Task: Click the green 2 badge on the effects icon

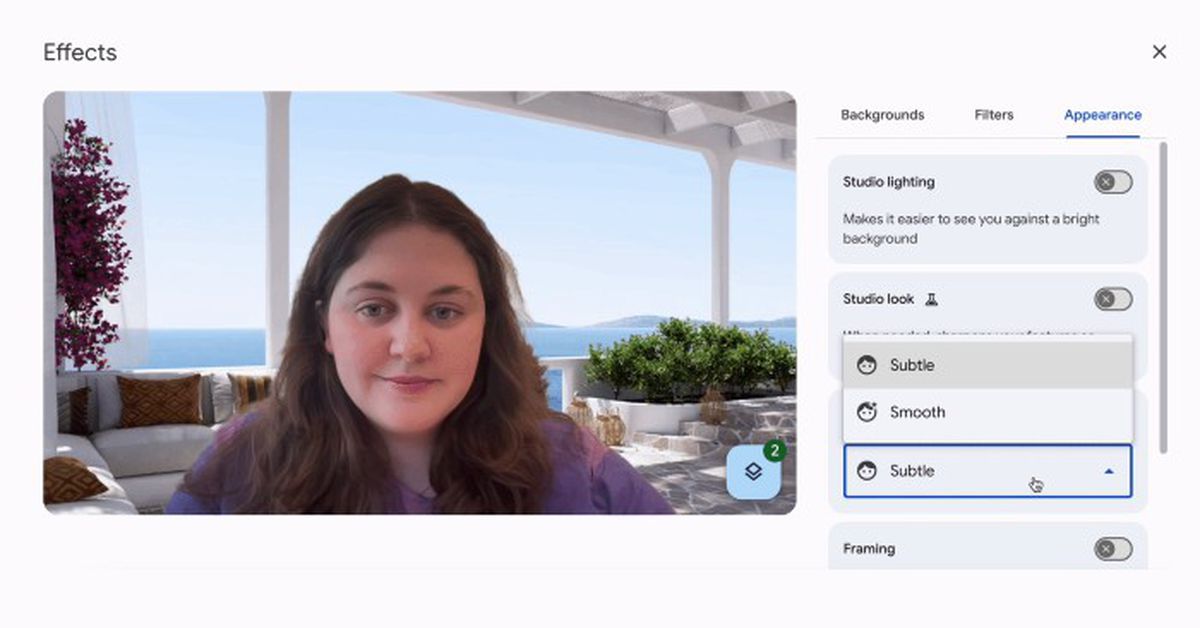Action: pos(775,452)
